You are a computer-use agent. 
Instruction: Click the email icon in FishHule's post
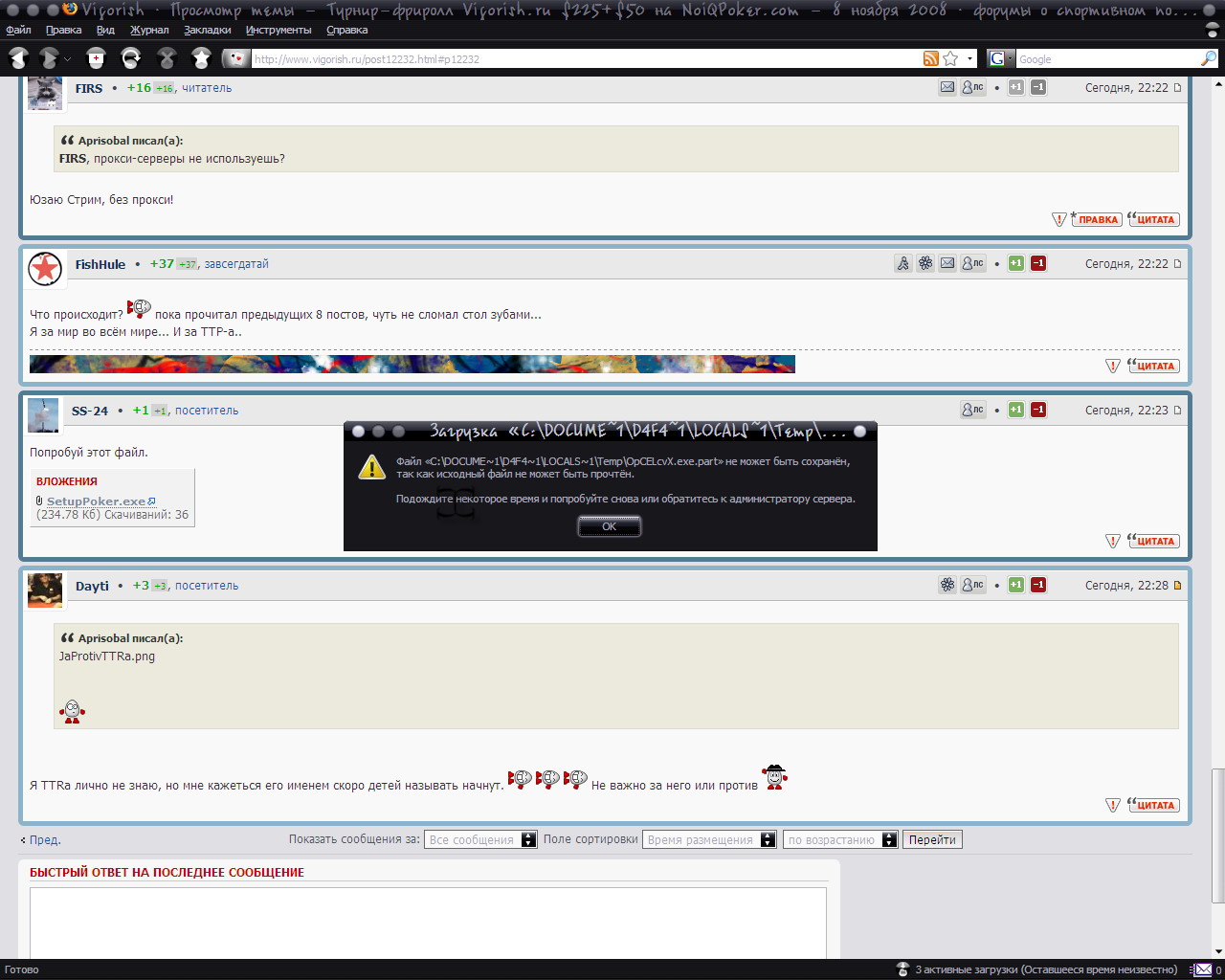[947, 263]
